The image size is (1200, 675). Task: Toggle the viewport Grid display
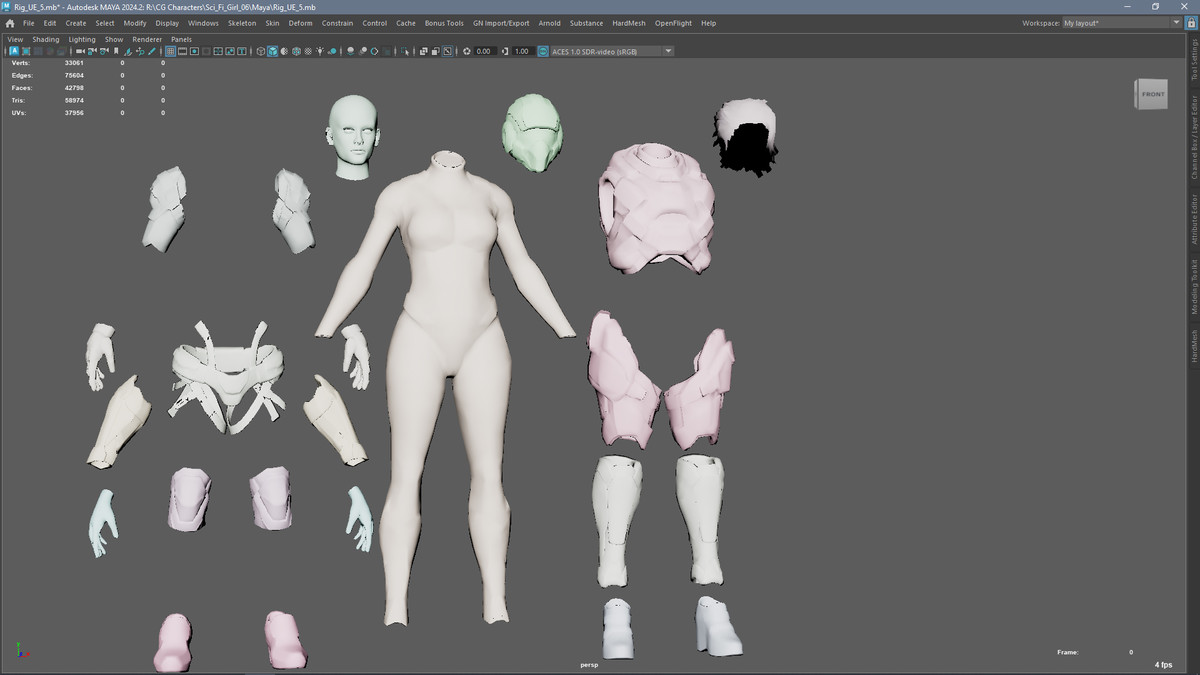[170, 51]
